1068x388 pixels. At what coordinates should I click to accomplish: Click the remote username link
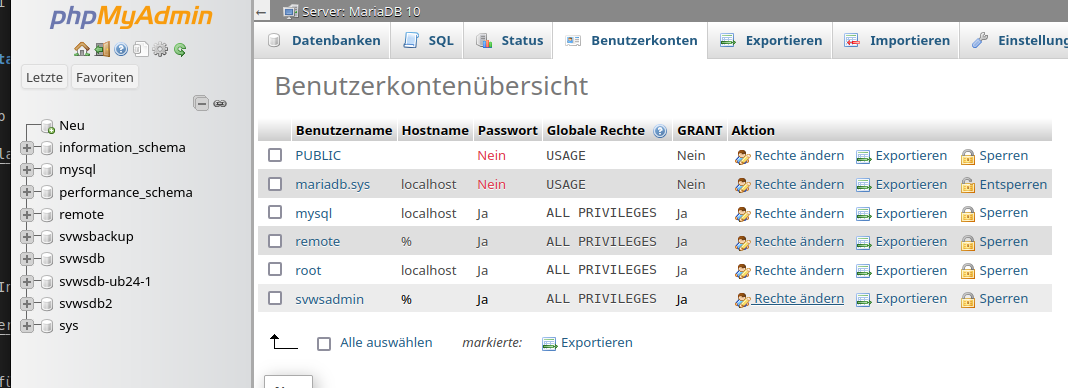[317, 242]
